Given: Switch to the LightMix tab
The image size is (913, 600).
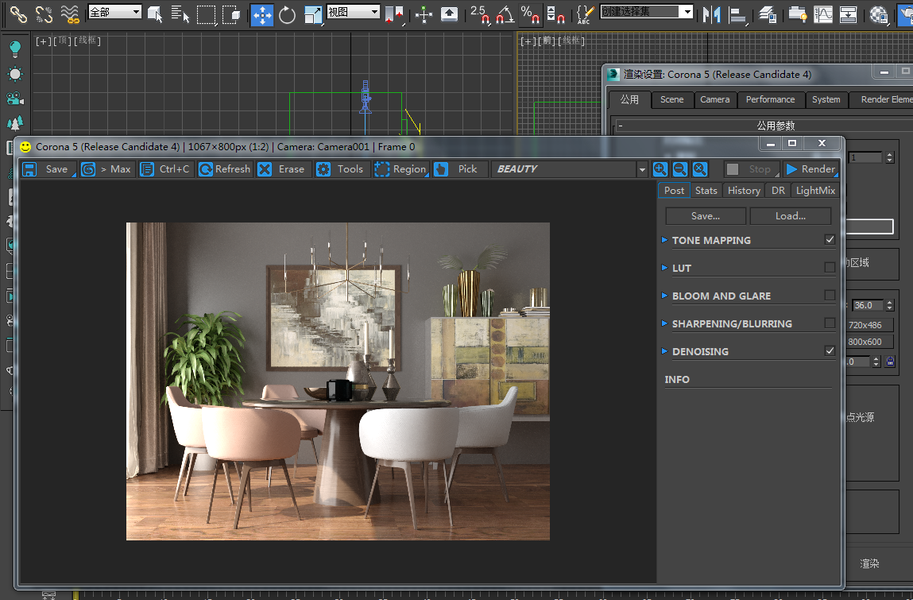Looking at the screenshot, I should pyautogui.click(x=815, y=190).
